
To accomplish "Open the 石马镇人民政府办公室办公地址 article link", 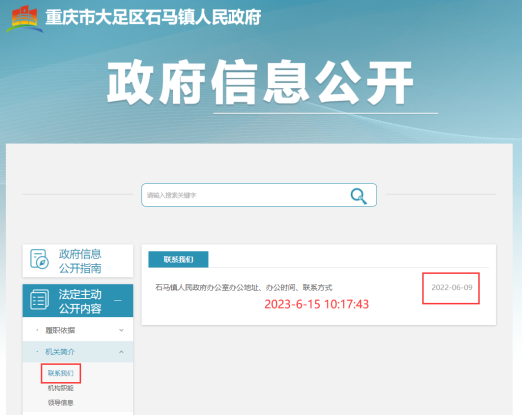I will pos(244,287).
